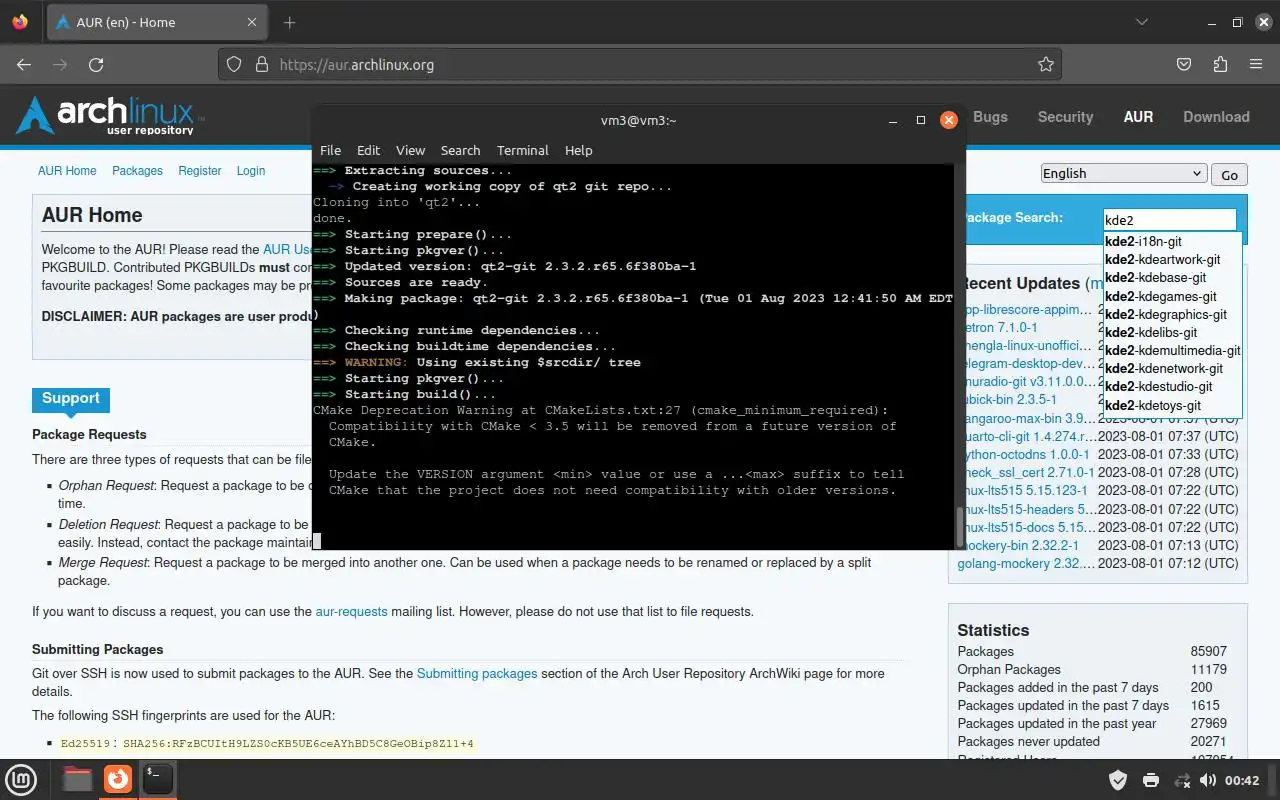
Task: Open the Pocket save icon
Action: (1184, 64)
